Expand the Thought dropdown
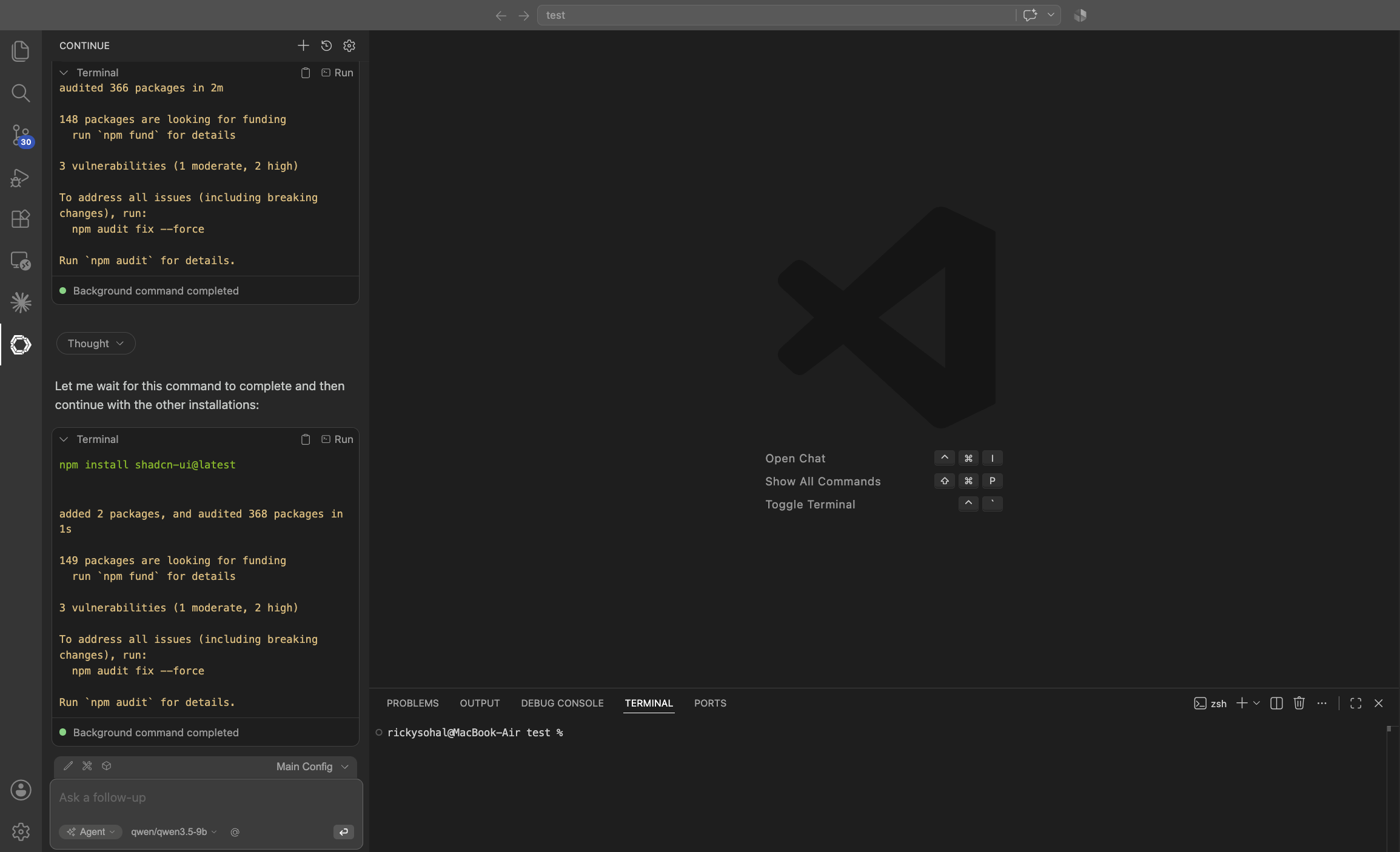1400x852 pixels. point(96,344)
